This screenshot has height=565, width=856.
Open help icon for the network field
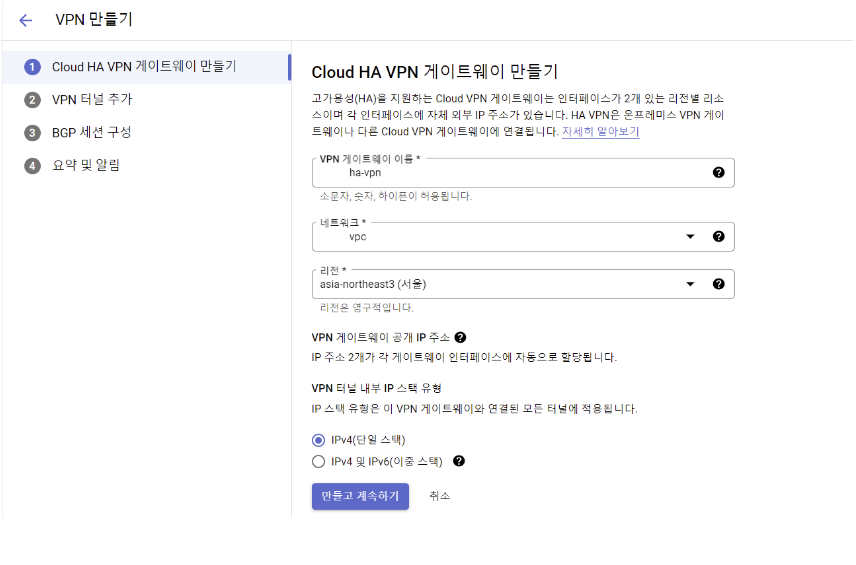tap(718, 236)
